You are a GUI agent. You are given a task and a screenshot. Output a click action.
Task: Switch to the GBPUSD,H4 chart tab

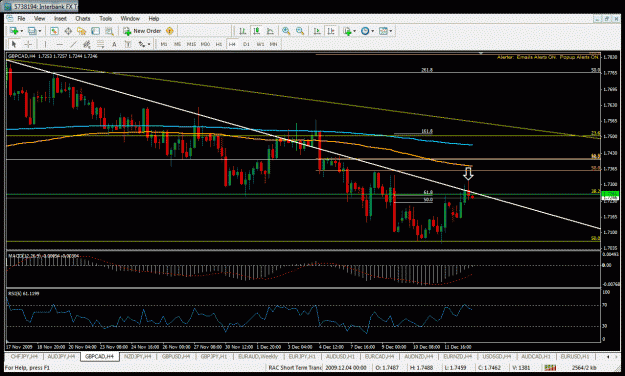click(176, 356)
